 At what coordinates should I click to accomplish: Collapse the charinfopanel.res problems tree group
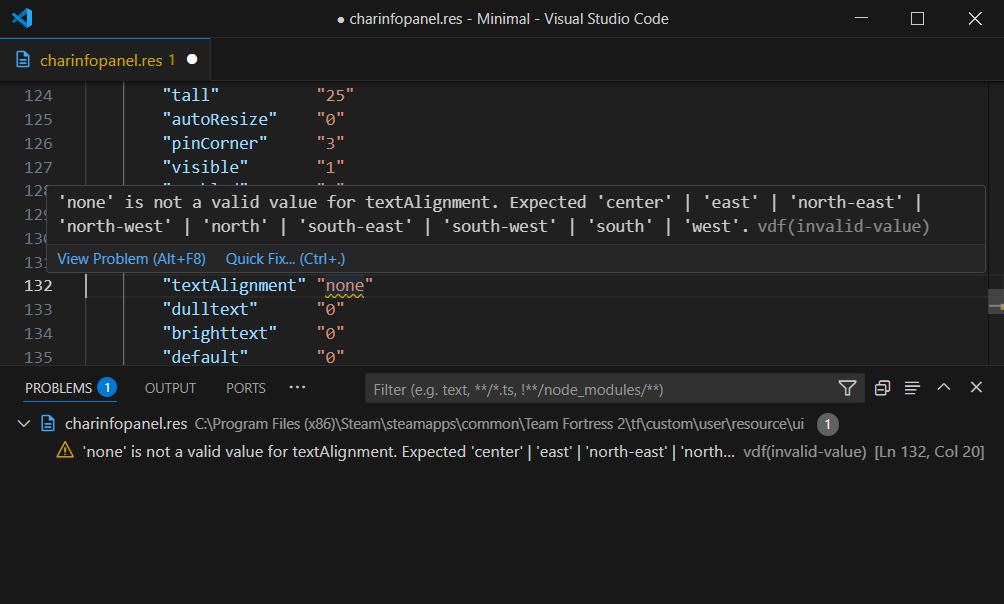click(x=24, y=423)
